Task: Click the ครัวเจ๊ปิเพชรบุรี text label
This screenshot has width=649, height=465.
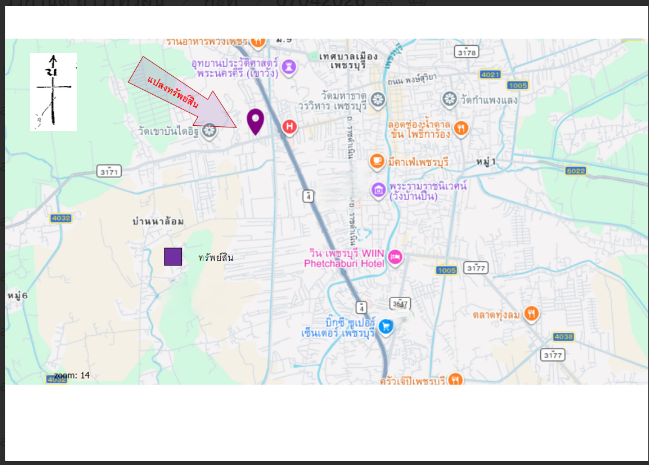Action: (x=413, y=380)
